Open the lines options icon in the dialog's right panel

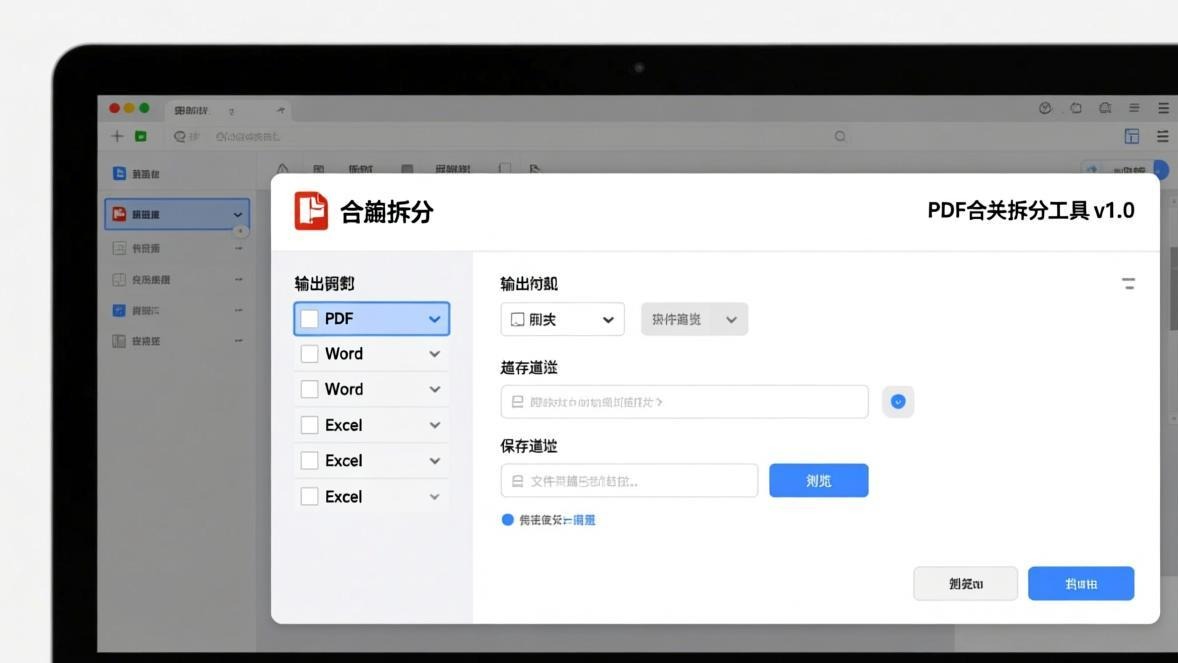(x=1128, y=283)
